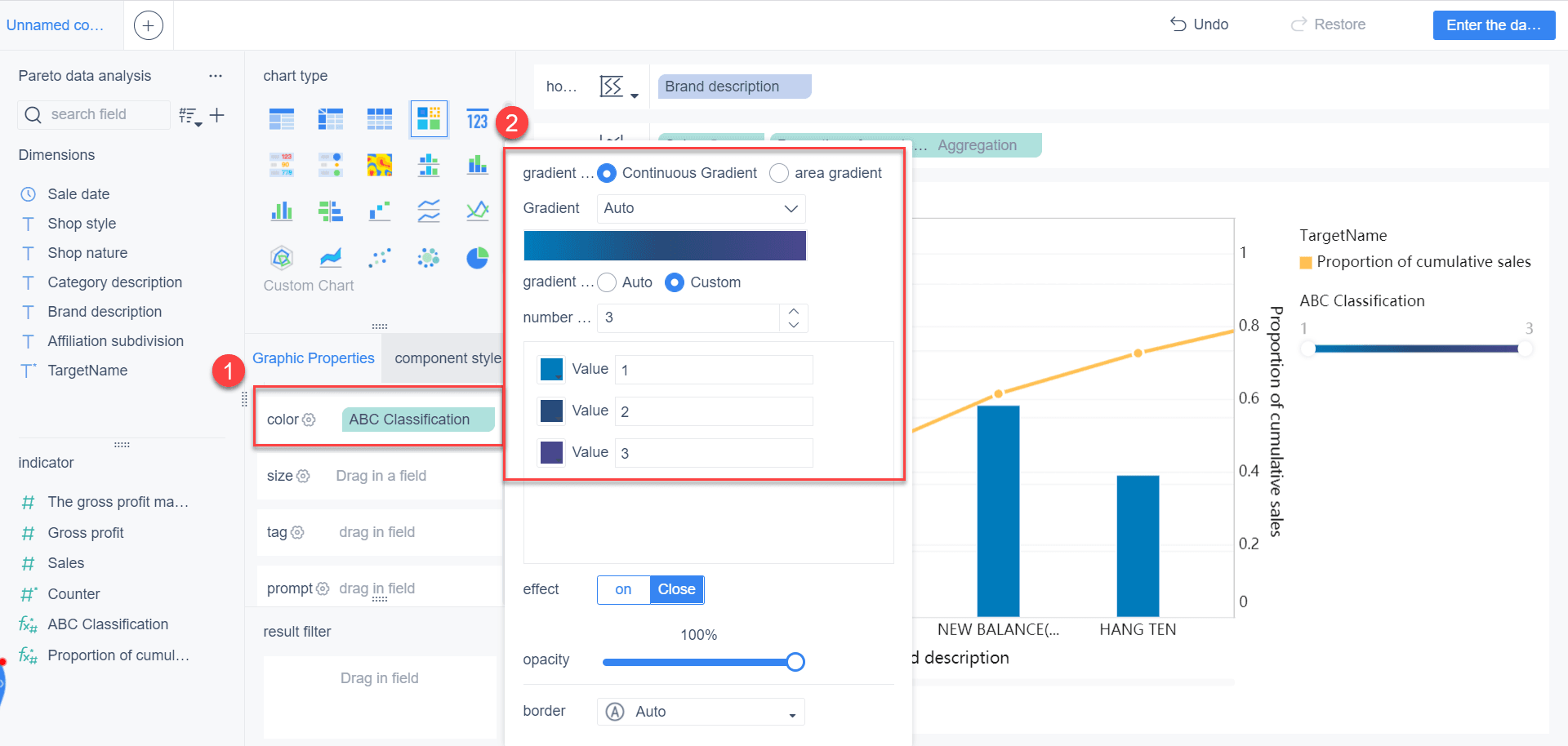Select Continuous Gradient radio option
The width and height of the screenshot is (1568, 746).
(607, 173)
